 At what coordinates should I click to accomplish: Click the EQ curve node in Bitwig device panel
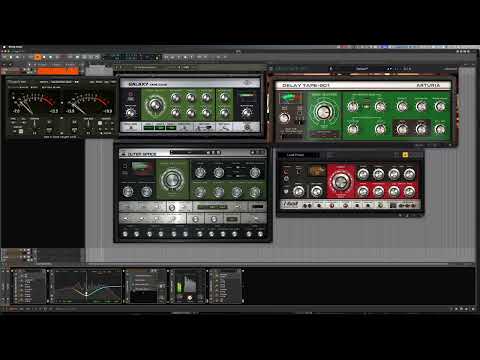click(86, 294)
